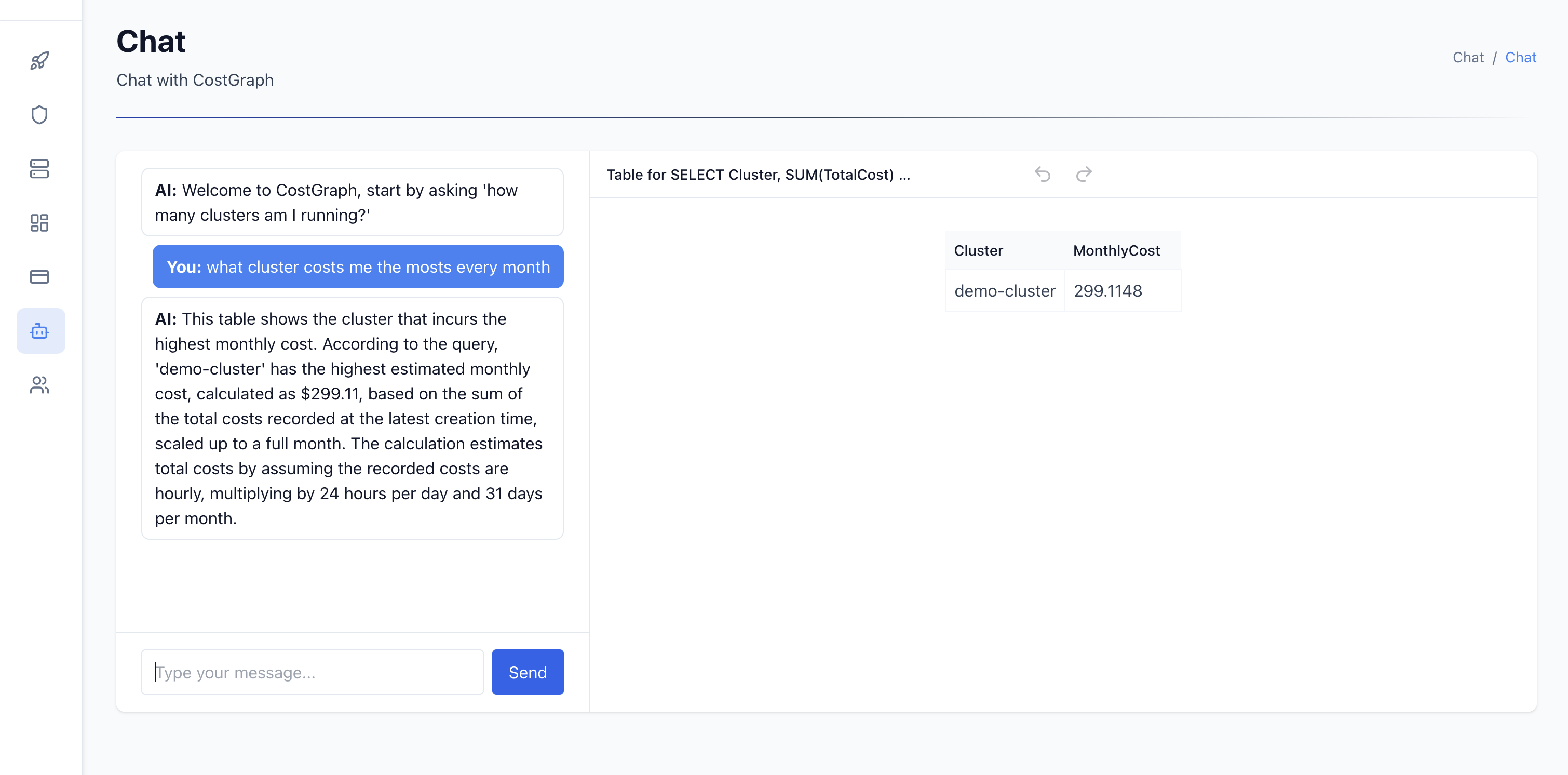Click the AI welcome message bubble
This screenshot has height=775, width=1568.
pyautogui.click(x=352, y=202)
